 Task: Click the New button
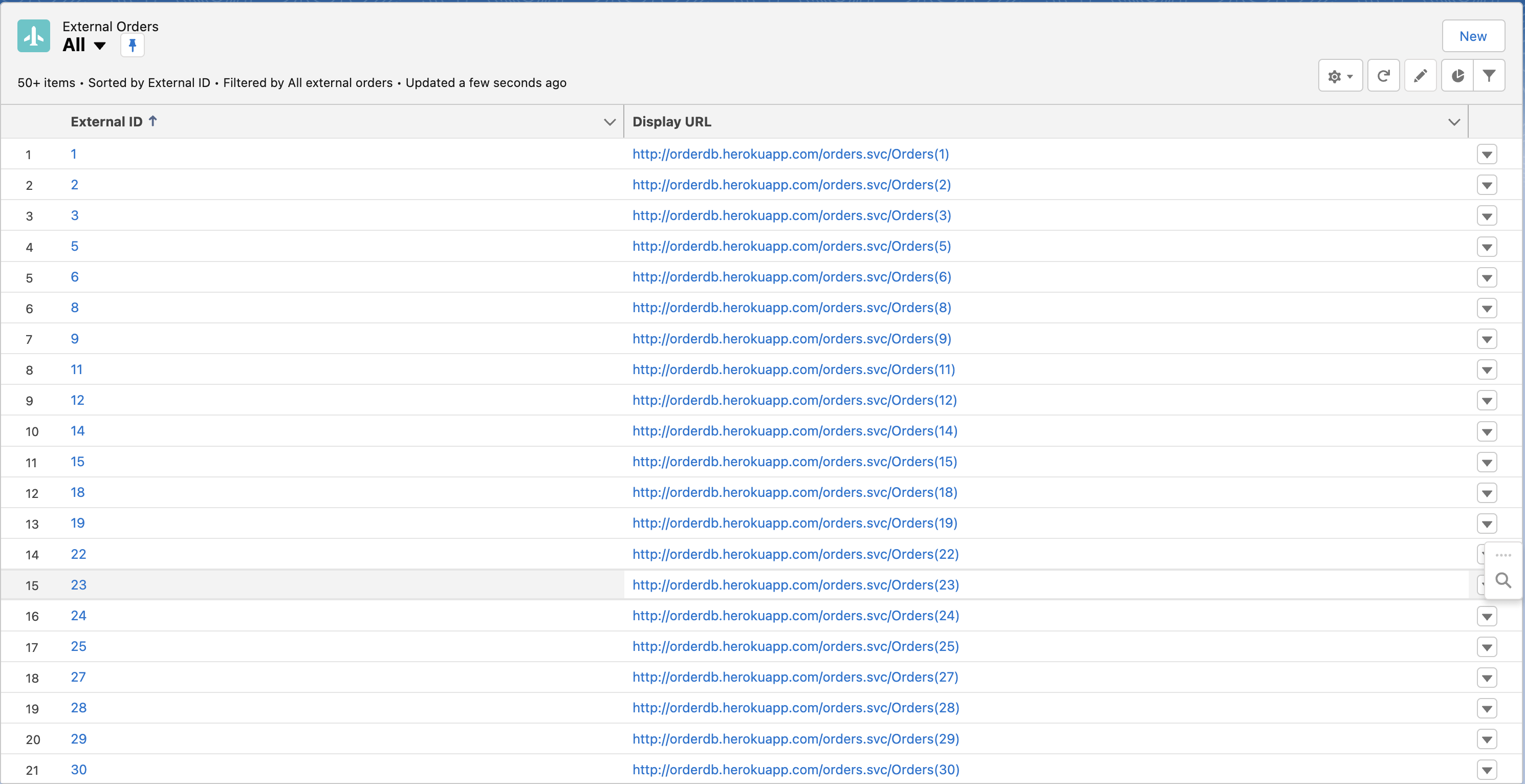pos(1472,36)
